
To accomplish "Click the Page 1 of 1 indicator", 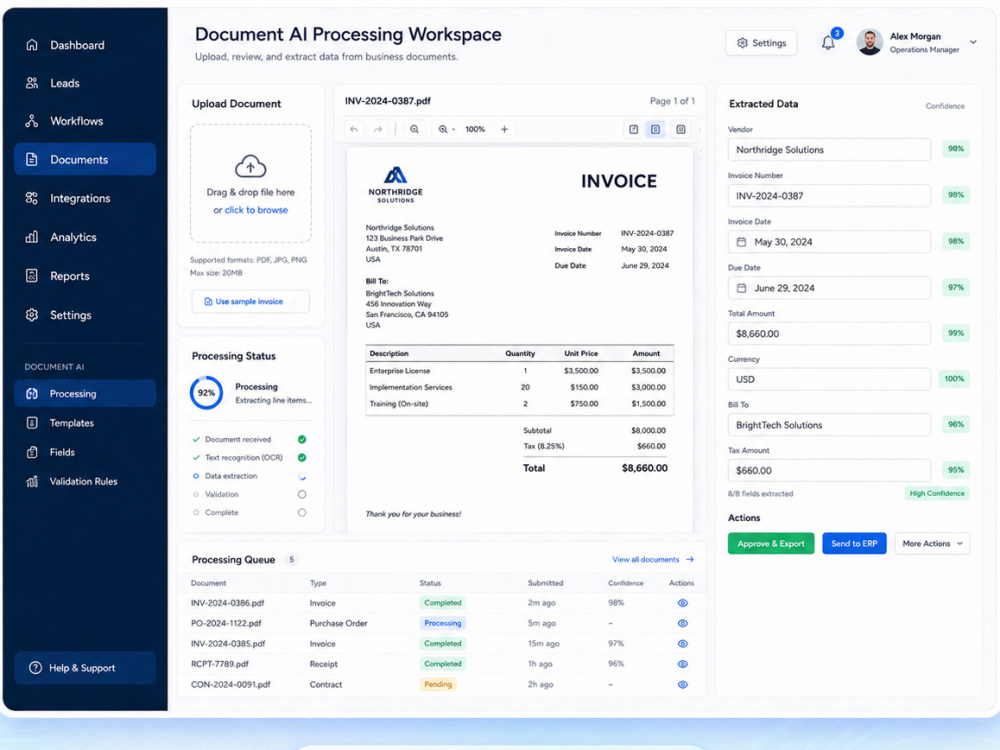I will point(672,101).
